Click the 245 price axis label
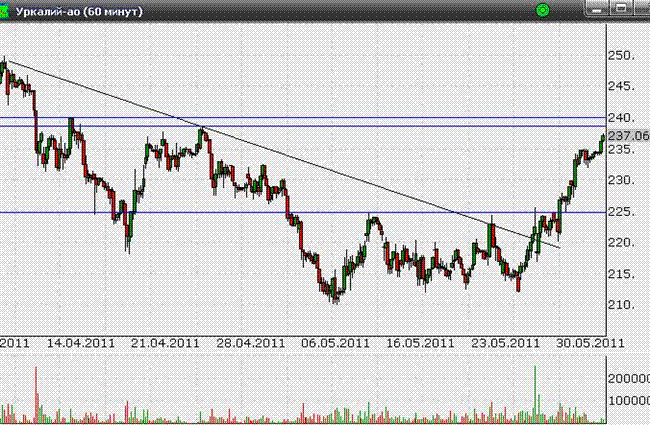This screenshot has height=425, width=650. [x=621, y=86]
